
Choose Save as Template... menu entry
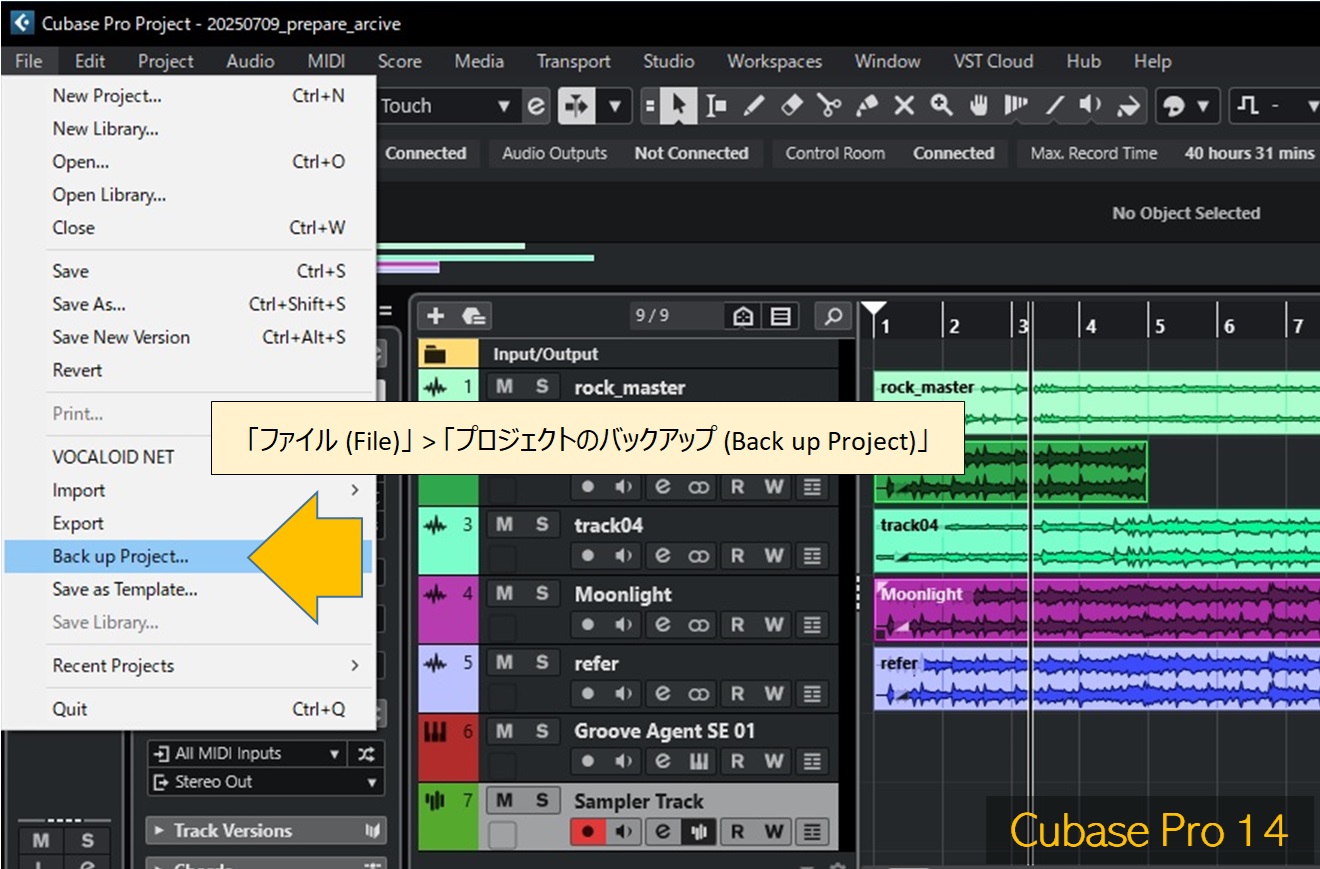190,590
